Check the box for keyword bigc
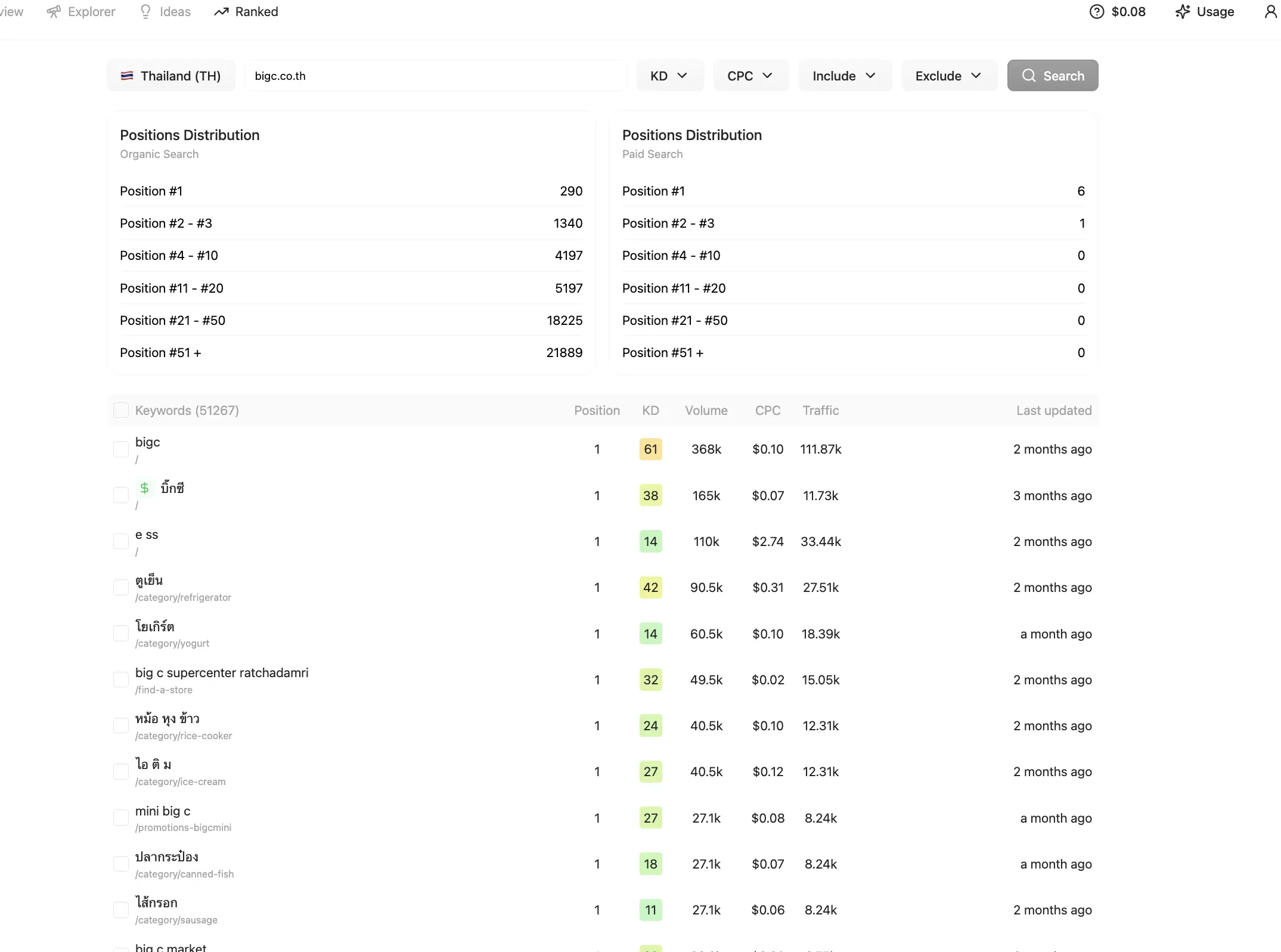1281x952 pixels. pos(121,449)
